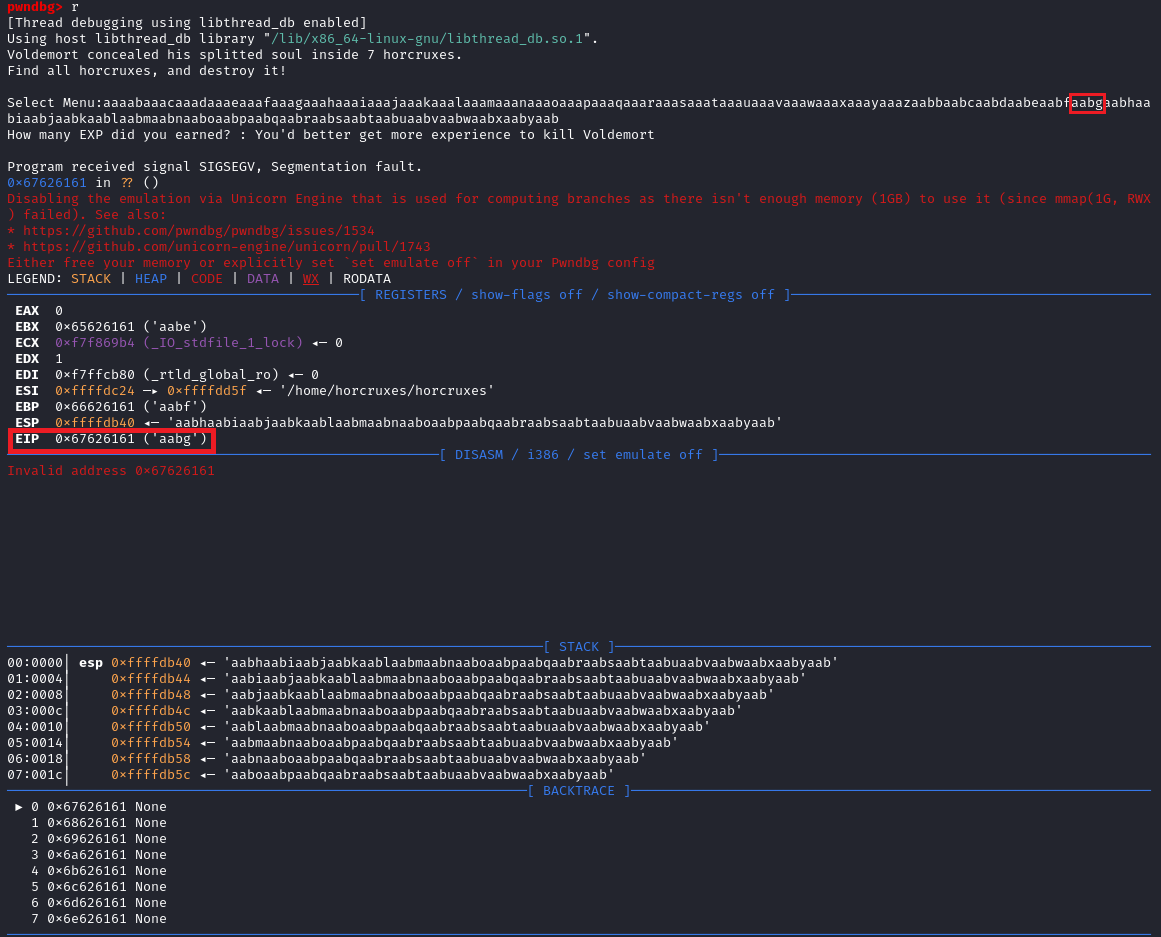Open the unicorn-engine pull 1743 link
1161x937 pixels.
226,247
